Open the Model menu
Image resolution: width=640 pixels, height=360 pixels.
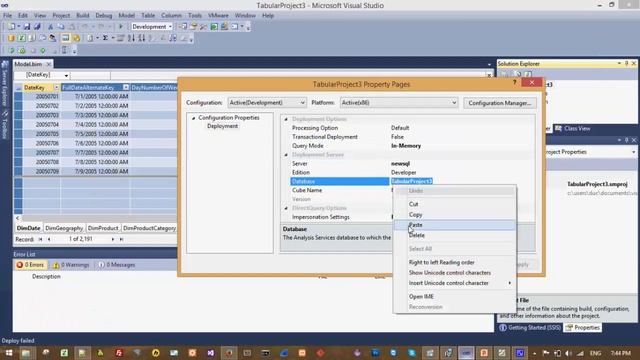[127, 16]
